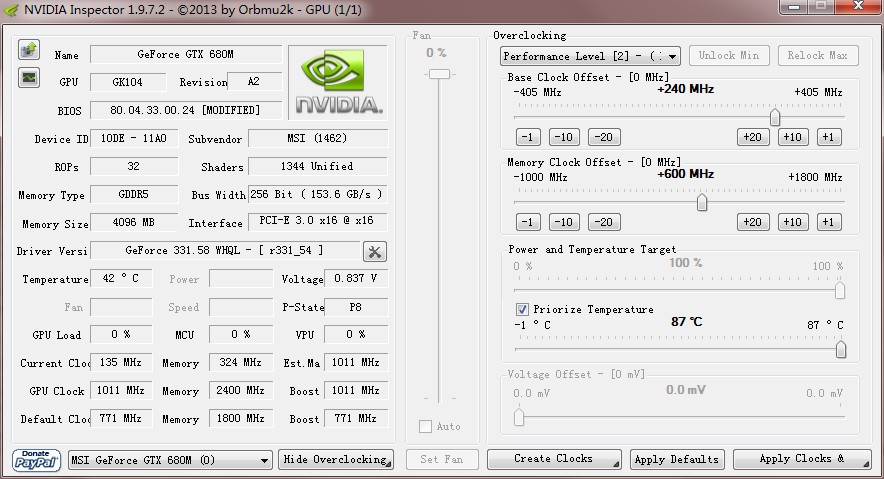
Task: Click the Memory Size field 4096 MB
Action: (x=134, y=222)
